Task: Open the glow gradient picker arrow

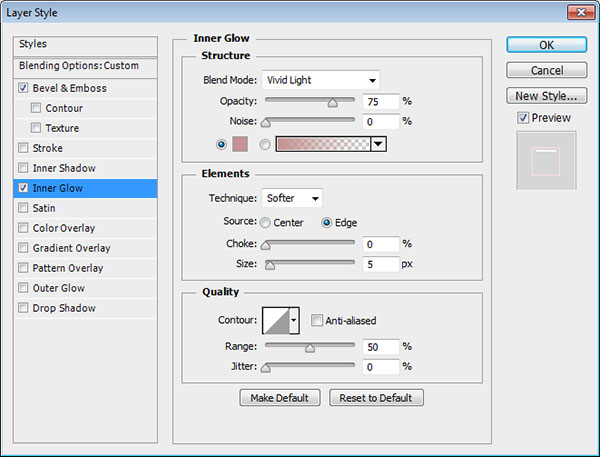Action: 378,143
